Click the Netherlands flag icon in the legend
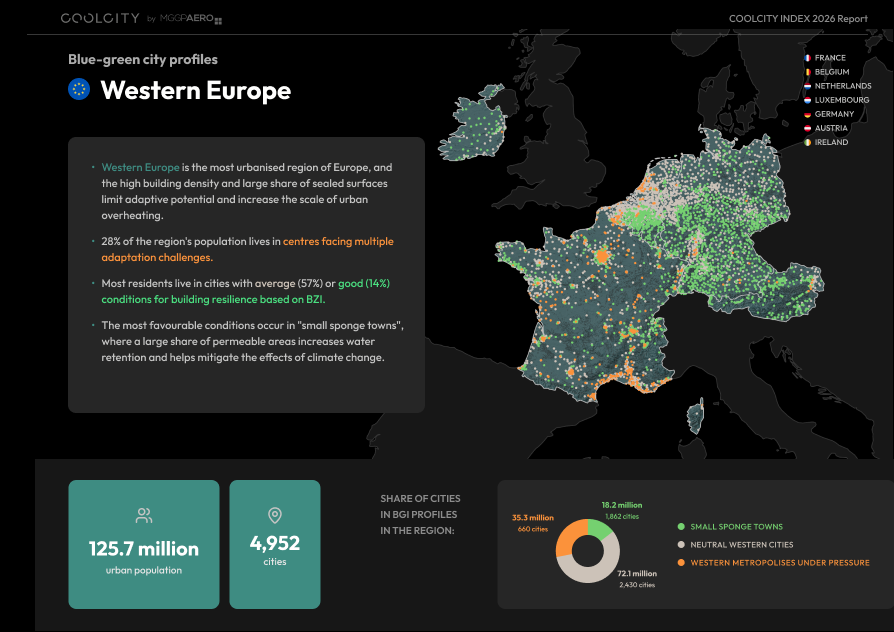The width and height of the screenshot is (894, 632). pos(807,86)
